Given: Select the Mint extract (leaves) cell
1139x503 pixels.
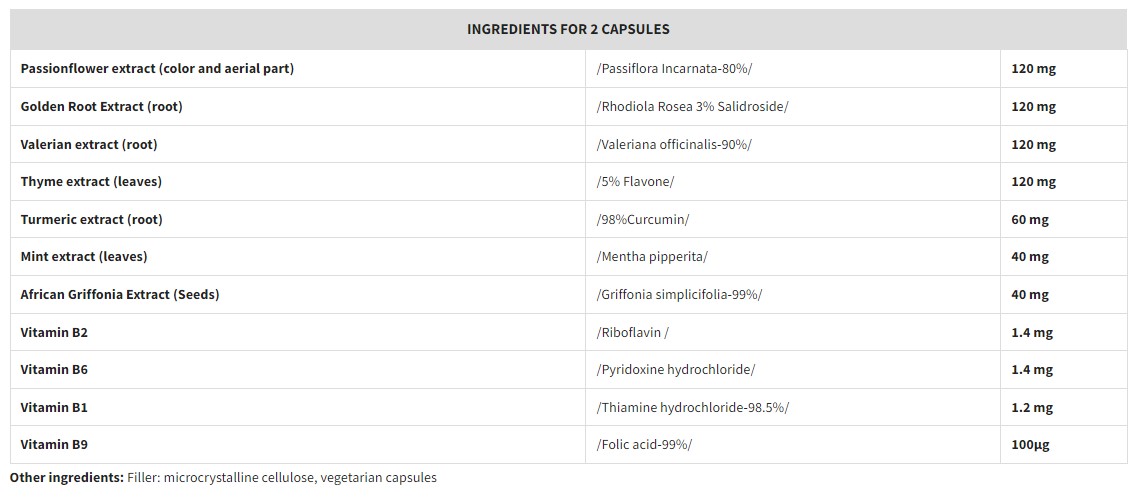Looking at the screenshot, I should pyautogui.click(x=84, y=256).
